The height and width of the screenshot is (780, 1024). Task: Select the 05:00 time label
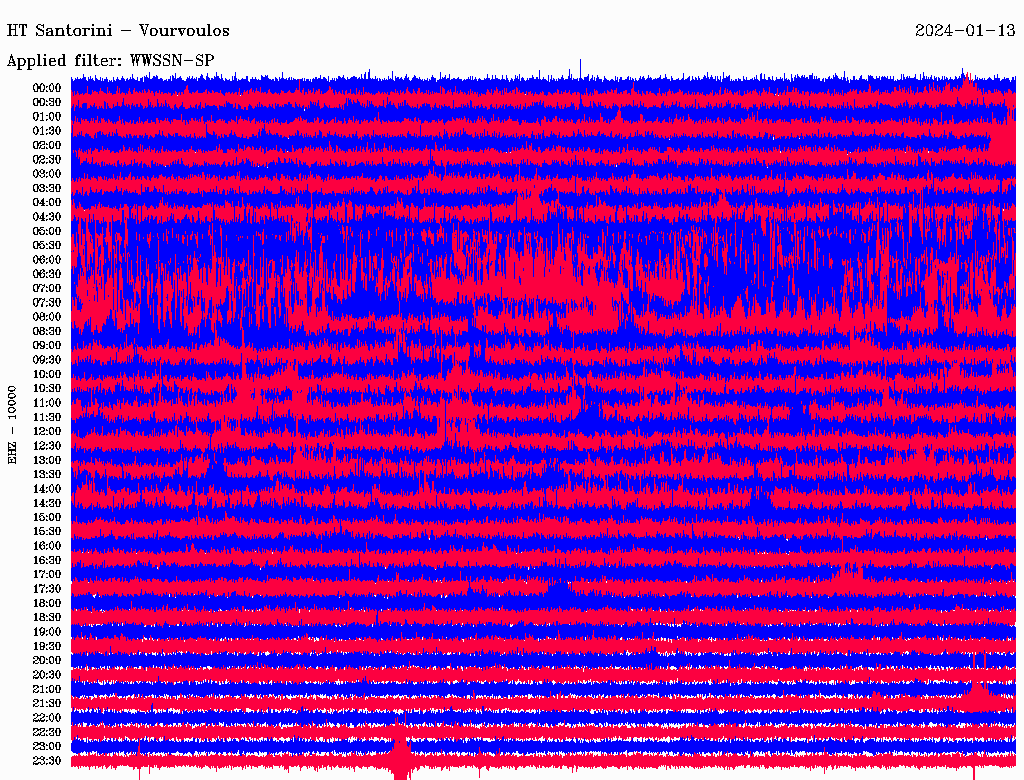(47, 231)
